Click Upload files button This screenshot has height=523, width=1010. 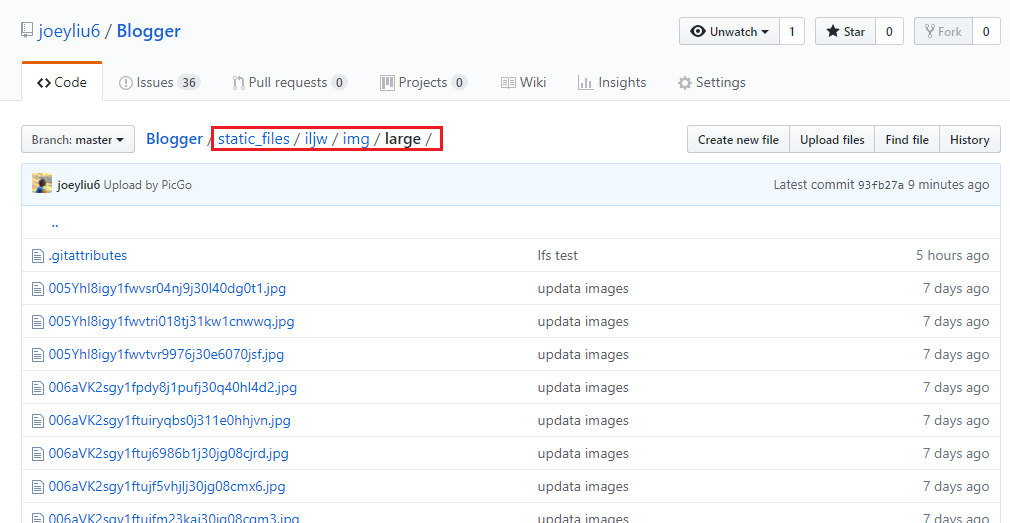tap(832, 140)
